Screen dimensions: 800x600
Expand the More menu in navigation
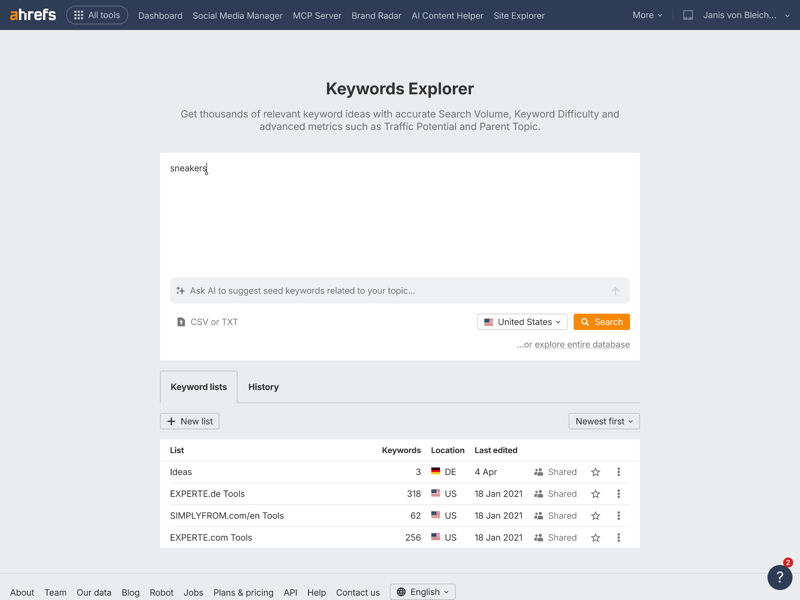pos(647,15)
